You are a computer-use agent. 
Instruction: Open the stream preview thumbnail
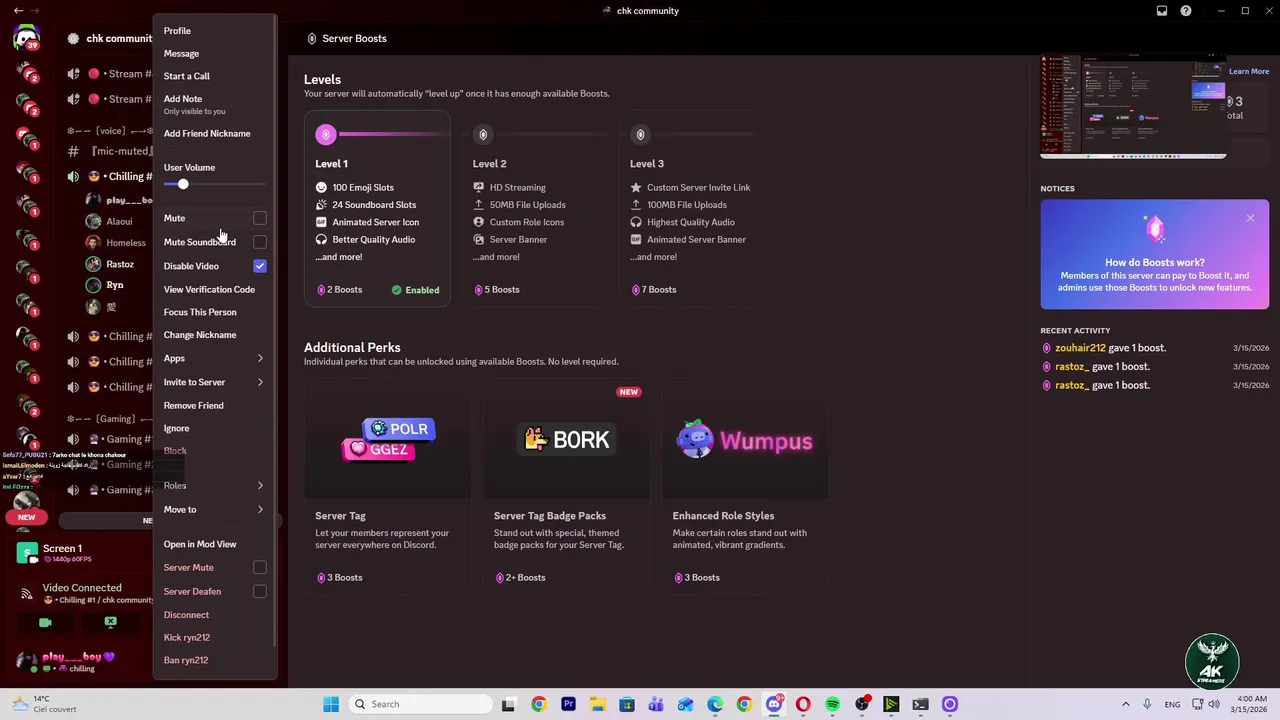point(1133,106)
